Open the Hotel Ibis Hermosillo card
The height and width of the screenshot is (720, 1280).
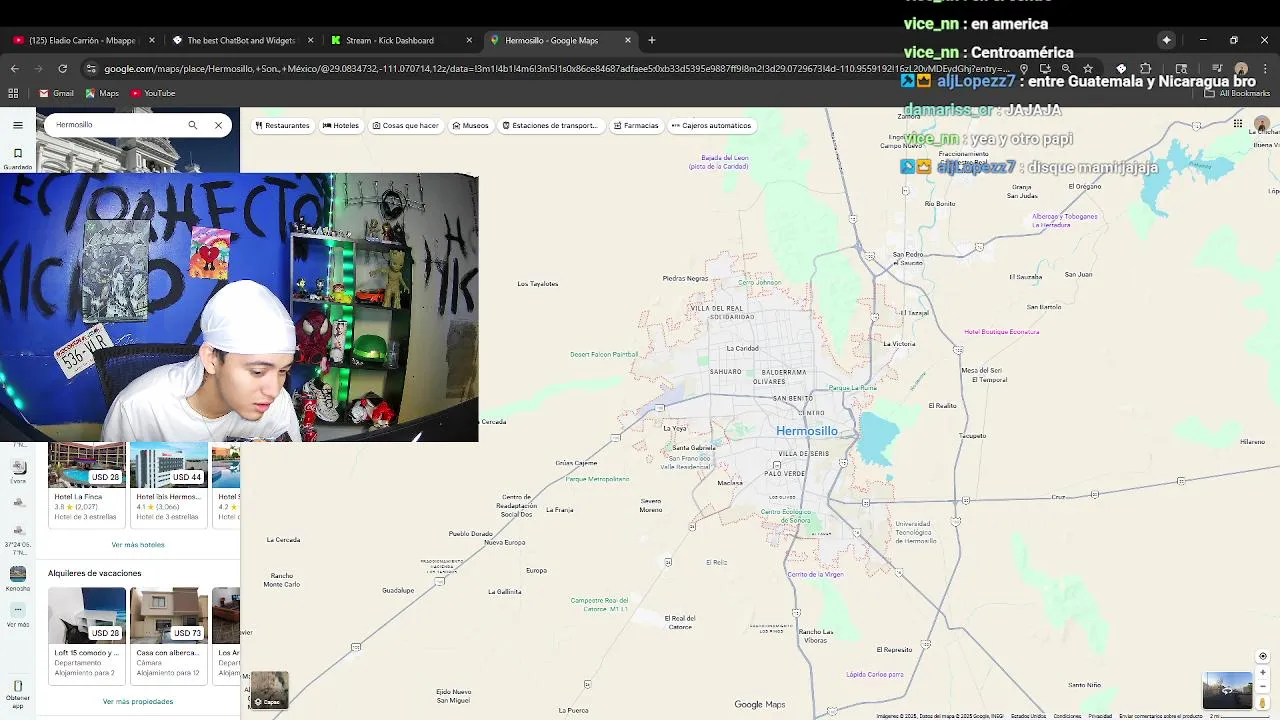(x=168, y=484)
